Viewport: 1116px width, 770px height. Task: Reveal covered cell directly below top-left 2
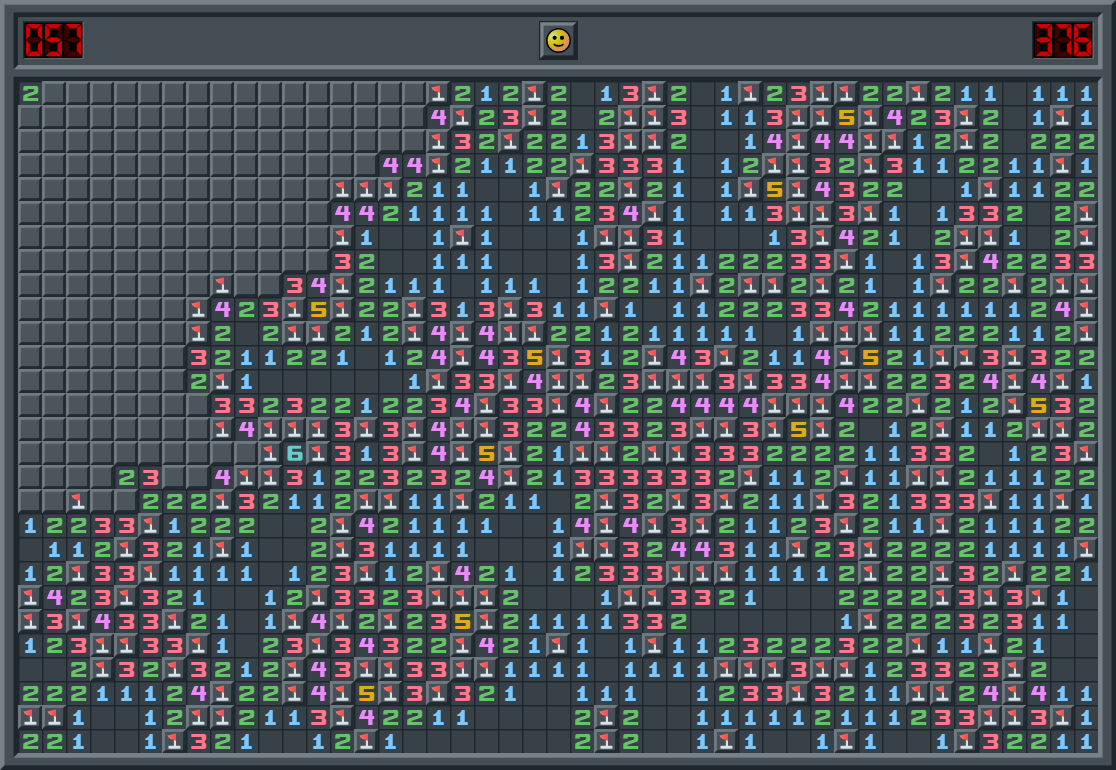click(x=30, y=117)
